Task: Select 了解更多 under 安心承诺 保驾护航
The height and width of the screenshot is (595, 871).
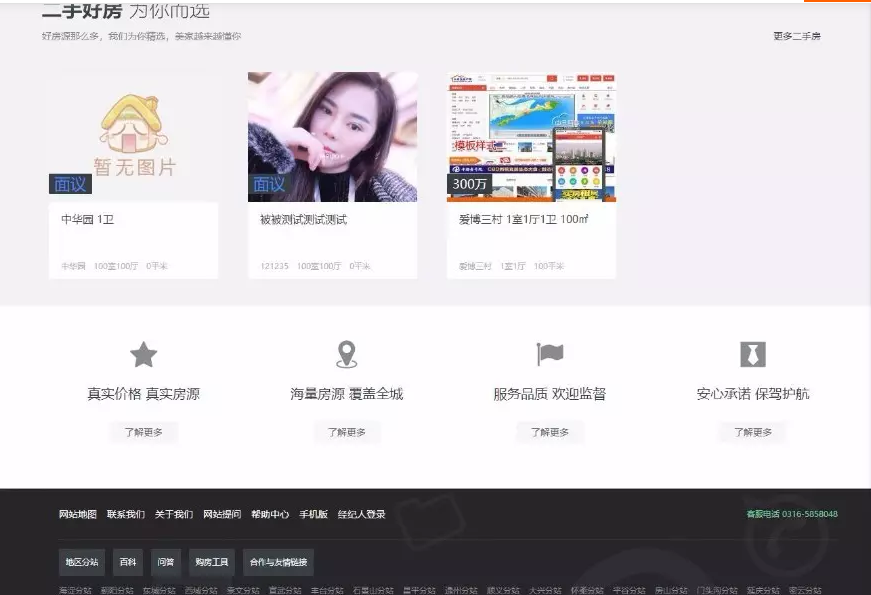Action: pyautogui.click(x=752, y=432)
